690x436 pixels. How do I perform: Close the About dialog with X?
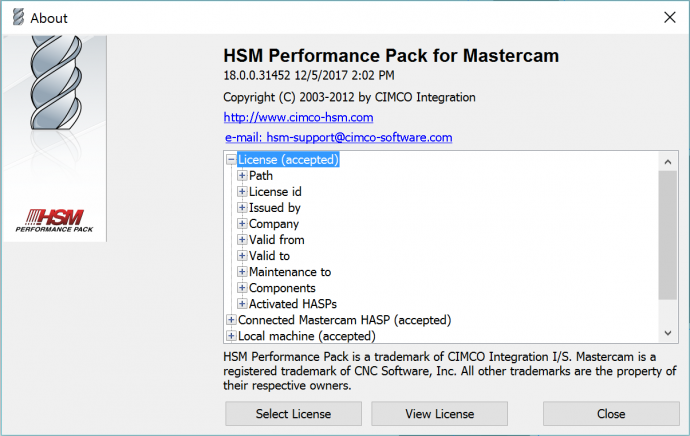(x=670, y=17)
